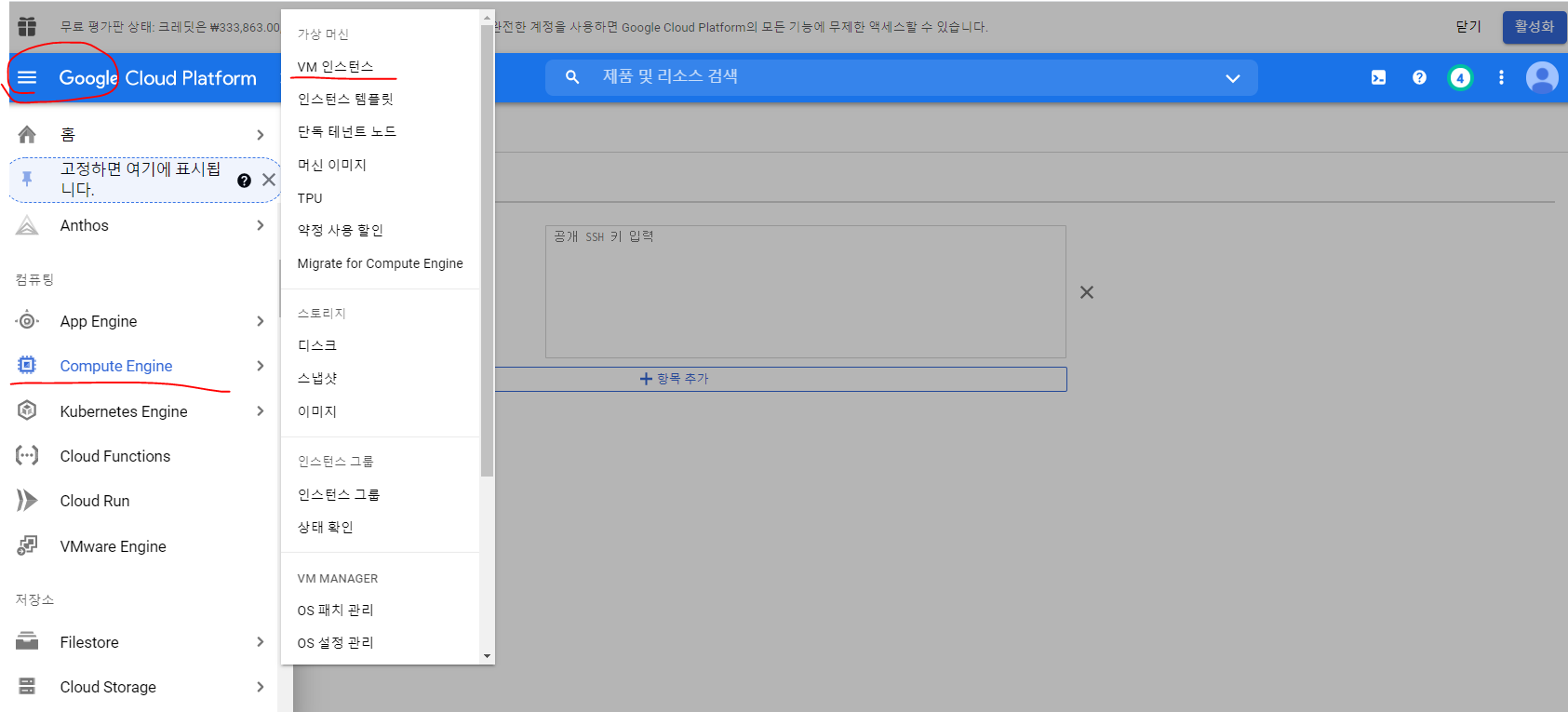
Task: Expand the Kubernetes Engine submenu arrow
Action: [x=261, y=410]
